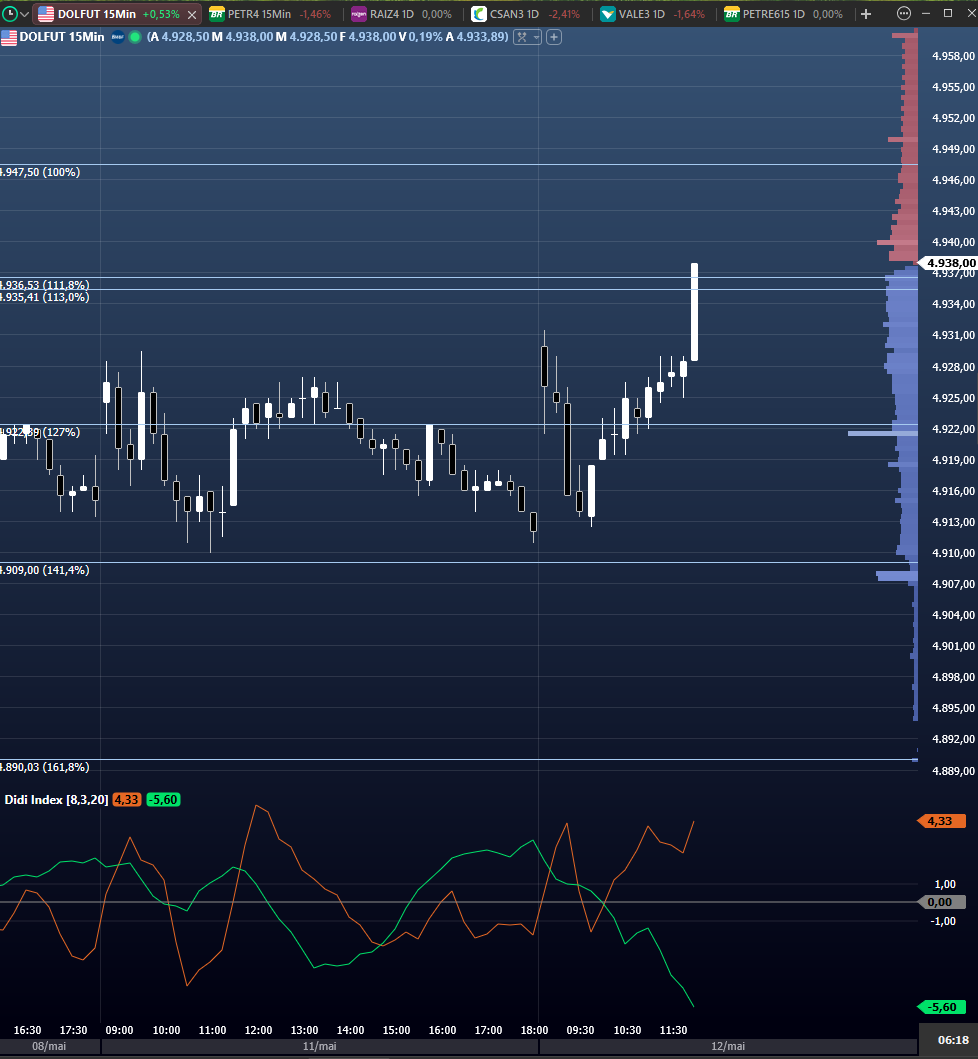Click the US flag icon in chart header
978x1059 pixels.
tap(9, 37)
